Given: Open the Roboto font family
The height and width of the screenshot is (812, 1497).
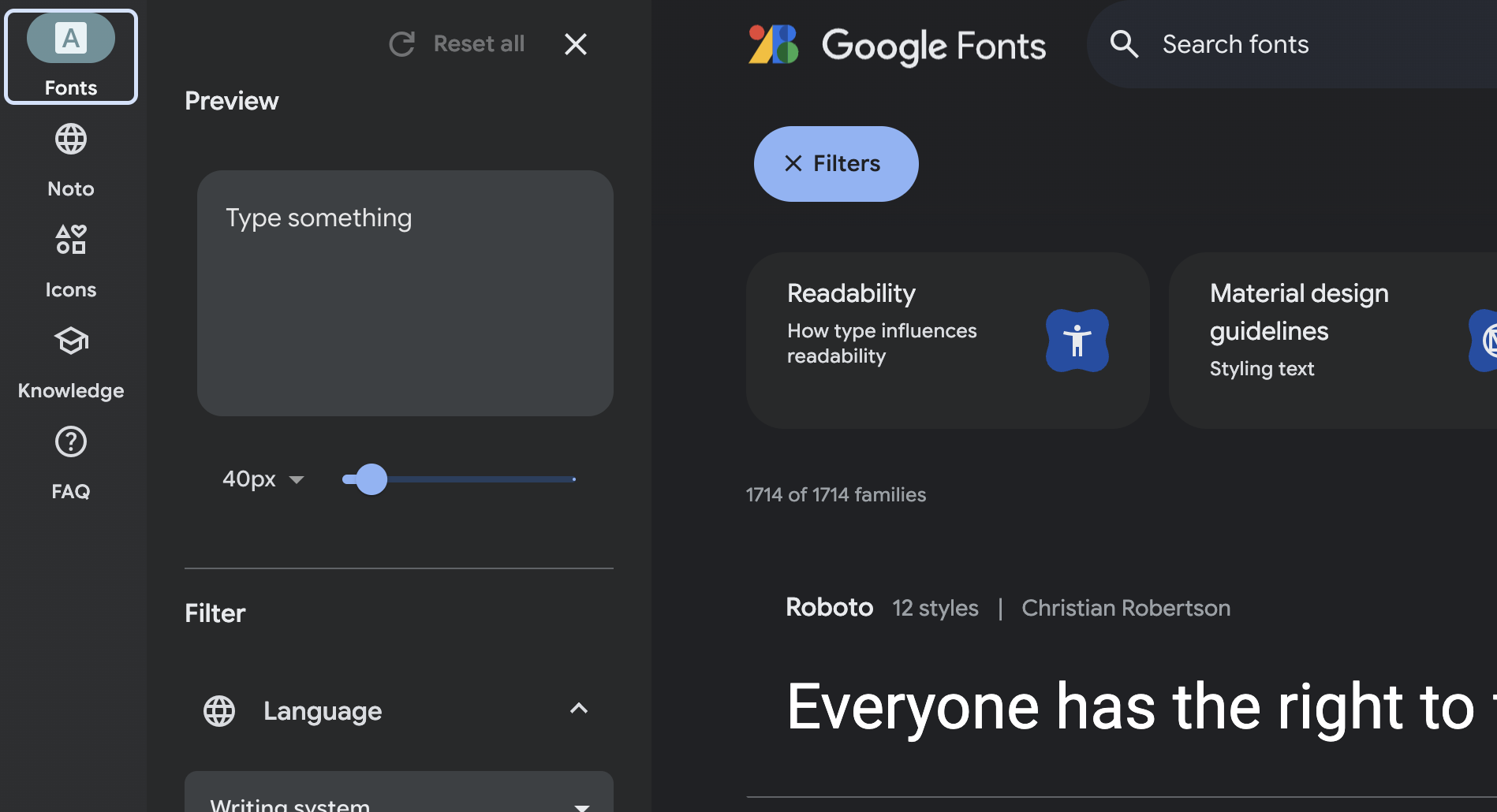Looking at the screenshot, I should pos(830,607).
